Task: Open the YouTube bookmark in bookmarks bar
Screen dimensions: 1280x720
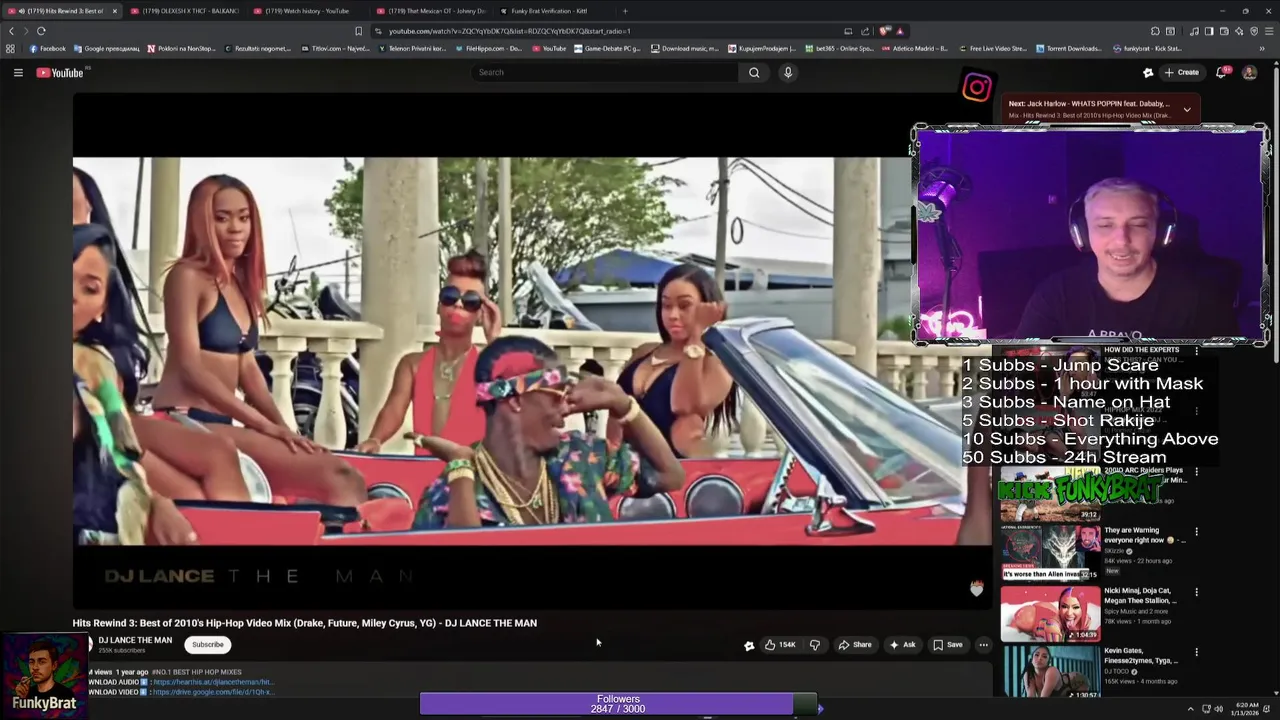Action: (x=548, y=48)
